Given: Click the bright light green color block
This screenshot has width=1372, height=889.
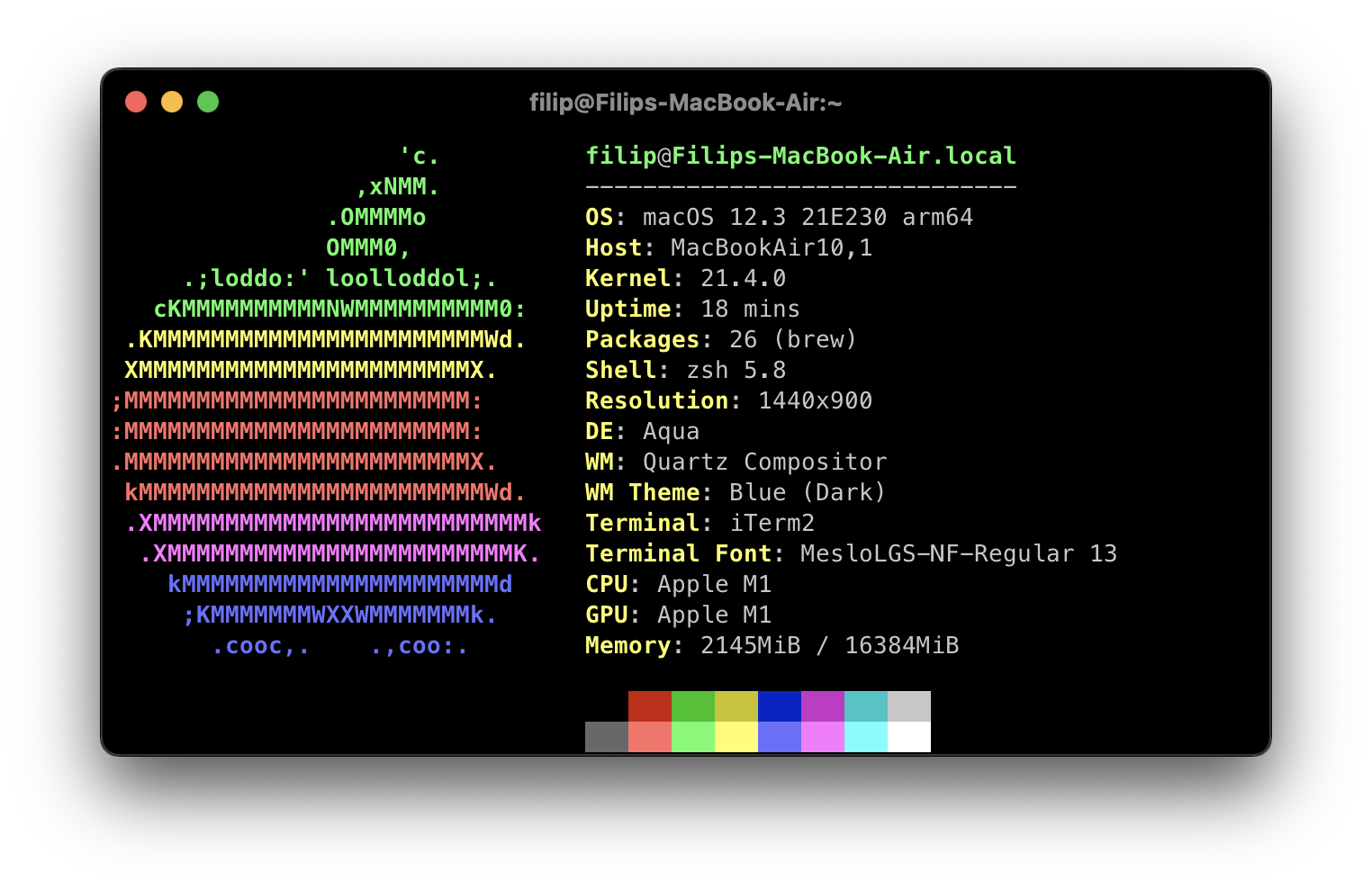Looking at the screenshot, I should click(693, 737).
